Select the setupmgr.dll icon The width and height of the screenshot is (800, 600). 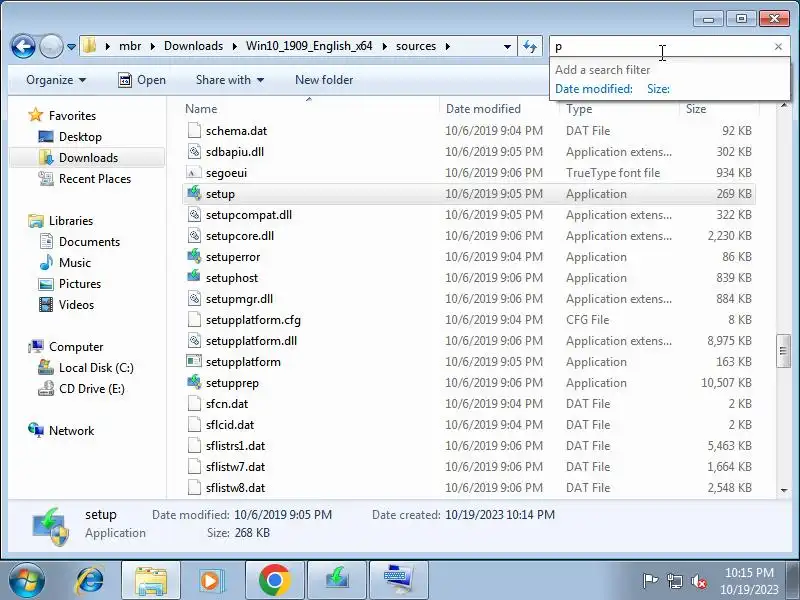click(194, 298)
